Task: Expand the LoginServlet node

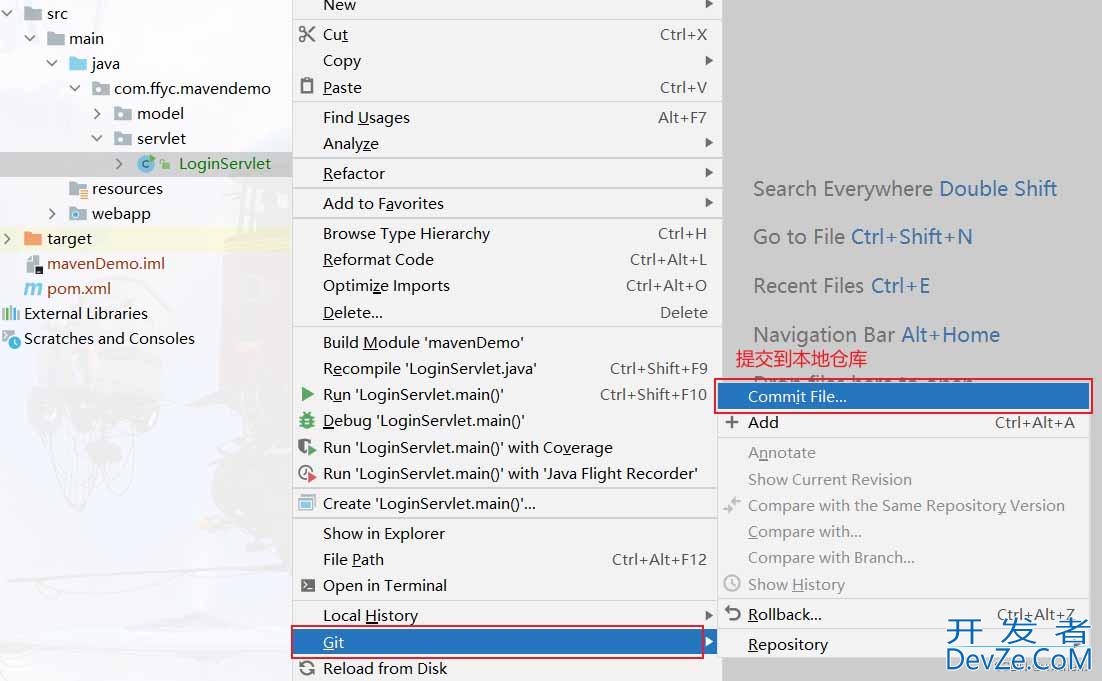Action: (119, 163)
